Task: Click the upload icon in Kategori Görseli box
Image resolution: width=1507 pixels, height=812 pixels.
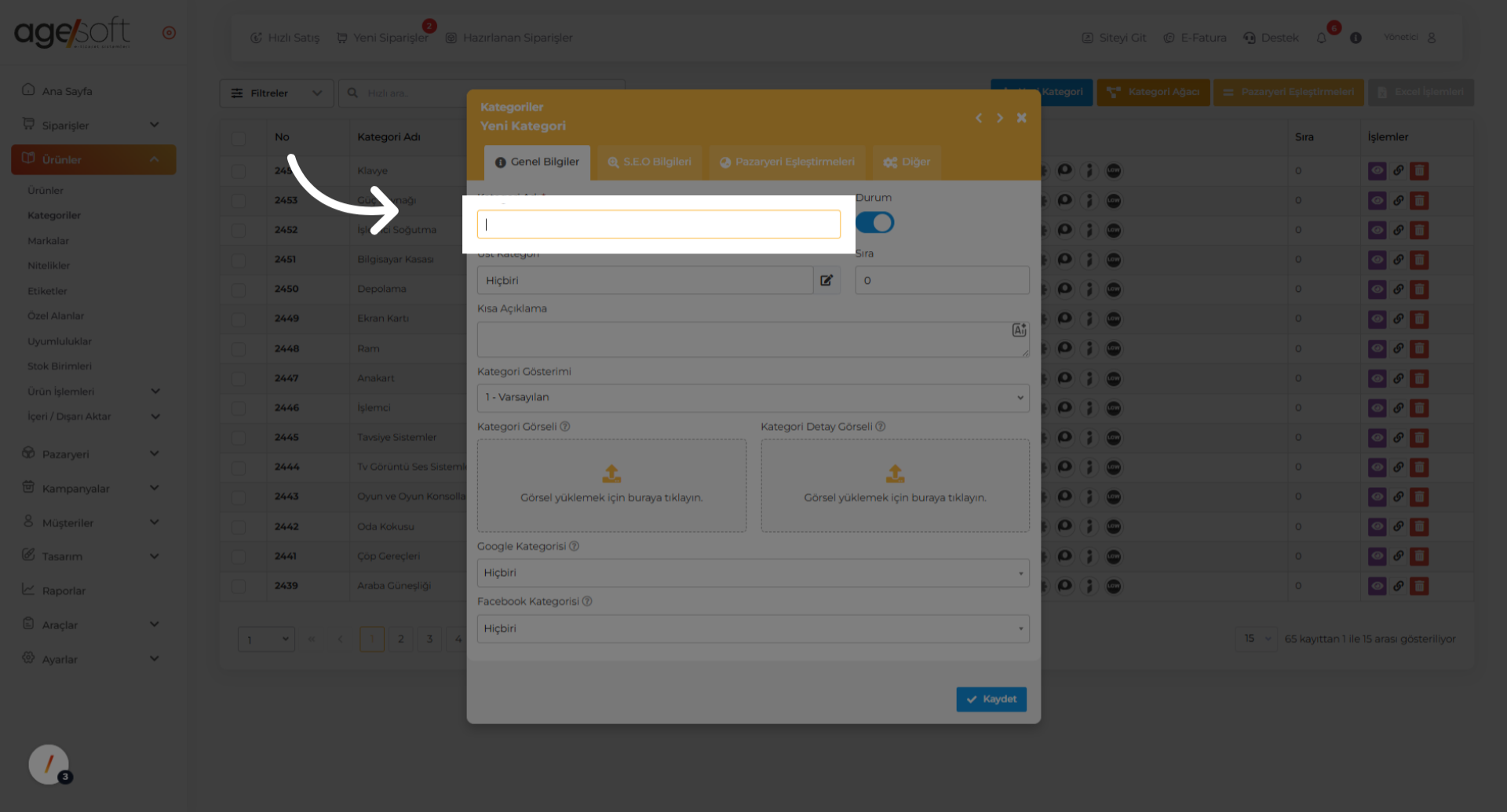Action: point(611,473)
